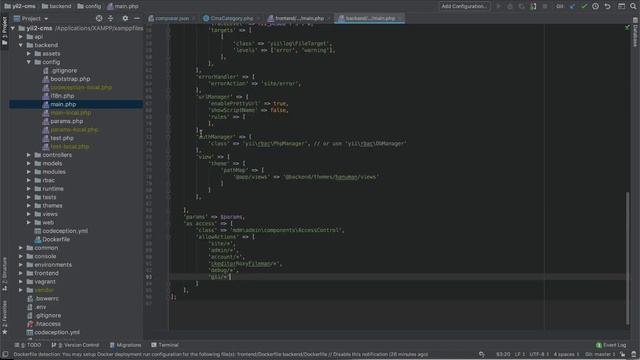
Task: Click the green Git commit checkmark
Action: pyautogui.click(x=584, y=6)
